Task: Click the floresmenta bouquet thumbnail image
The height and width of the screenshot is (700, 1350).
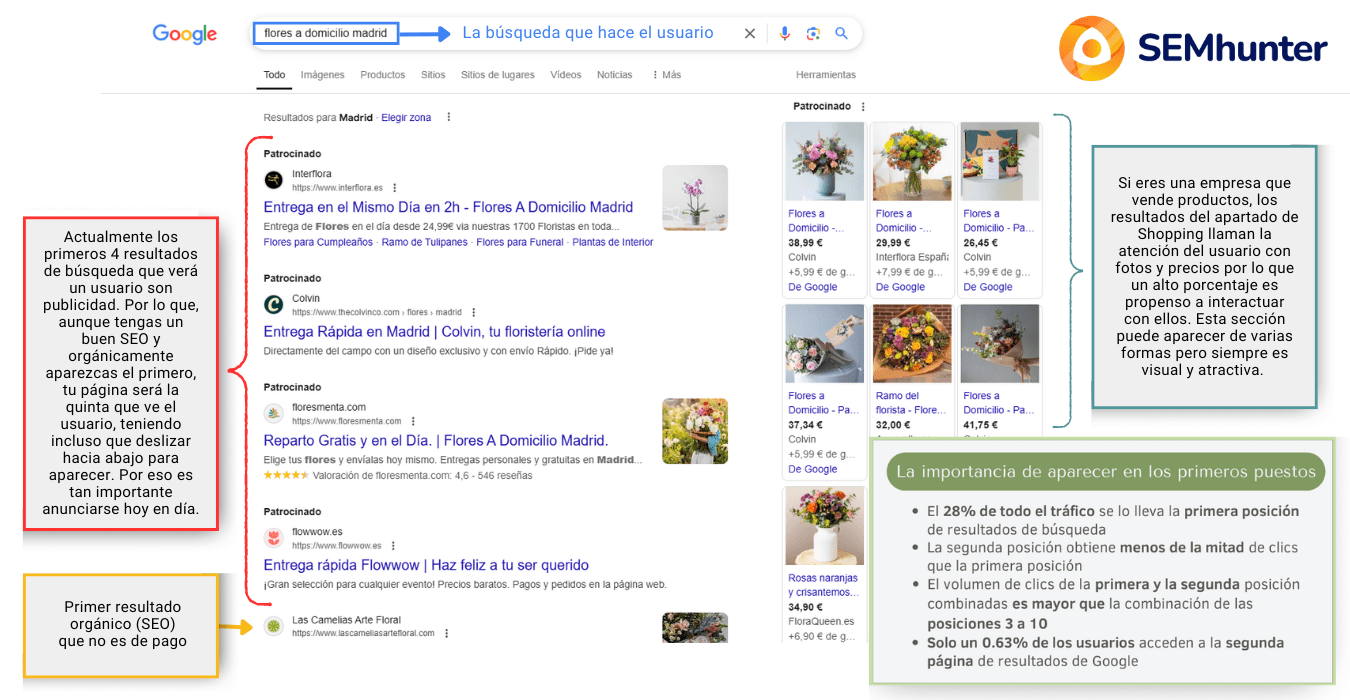Action: 695,431
